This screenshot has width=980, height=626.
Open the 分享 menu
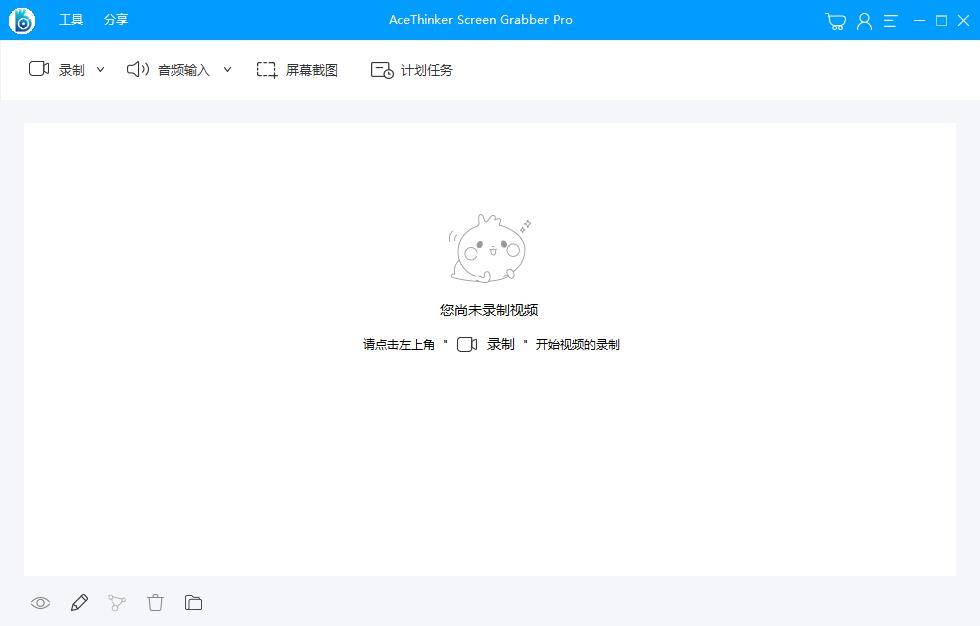click(115, 20)
